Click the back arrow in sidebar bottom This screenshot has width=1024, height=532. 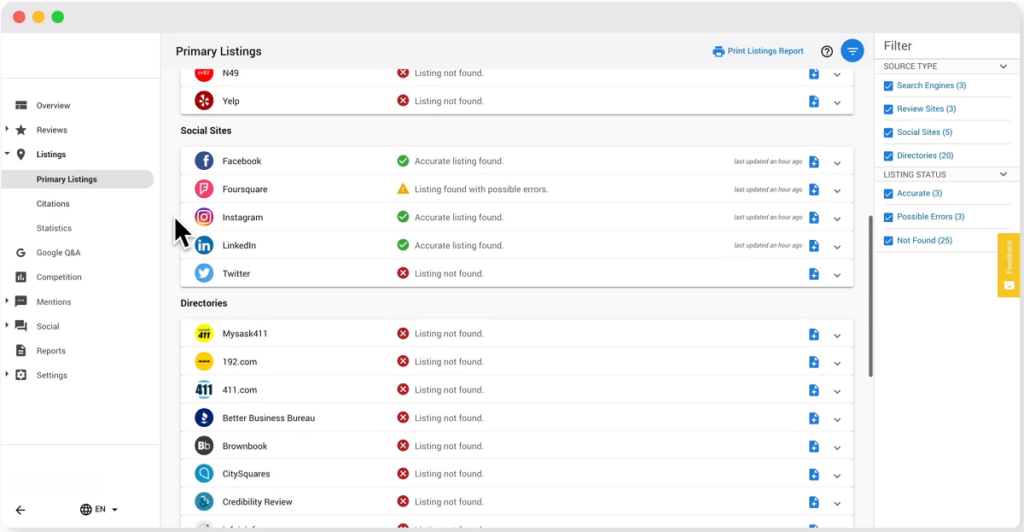(20, 510)
